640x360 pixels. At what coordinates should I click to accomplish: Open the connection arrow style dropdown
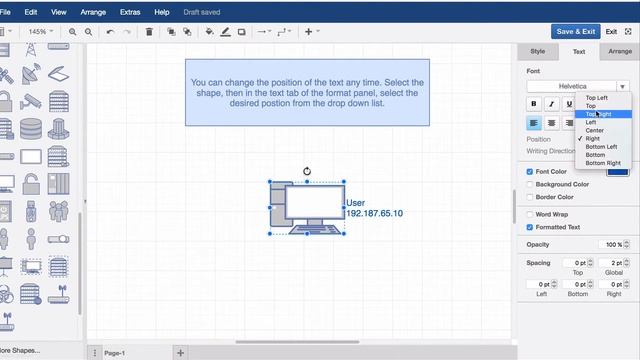coord(264,31)
